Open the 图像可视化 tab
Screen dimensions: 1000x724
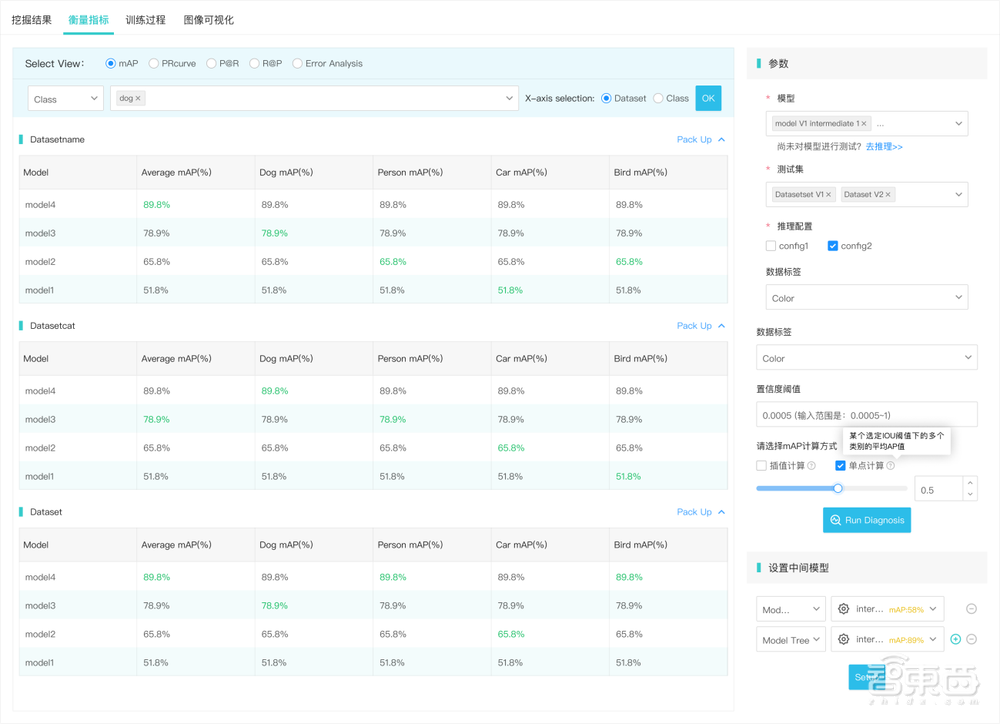tap(208, 20)
